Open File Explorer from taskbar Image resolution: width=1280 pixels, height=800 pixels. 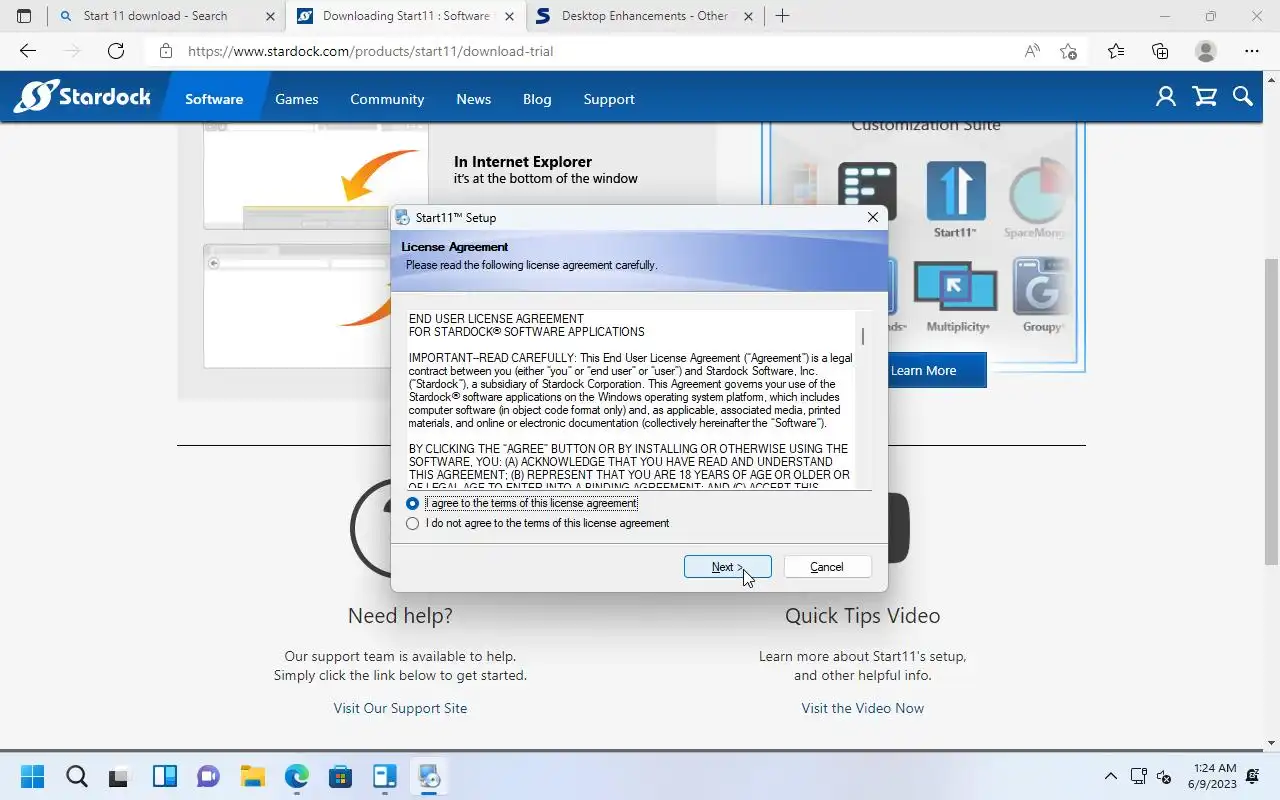tap(252, 777)
